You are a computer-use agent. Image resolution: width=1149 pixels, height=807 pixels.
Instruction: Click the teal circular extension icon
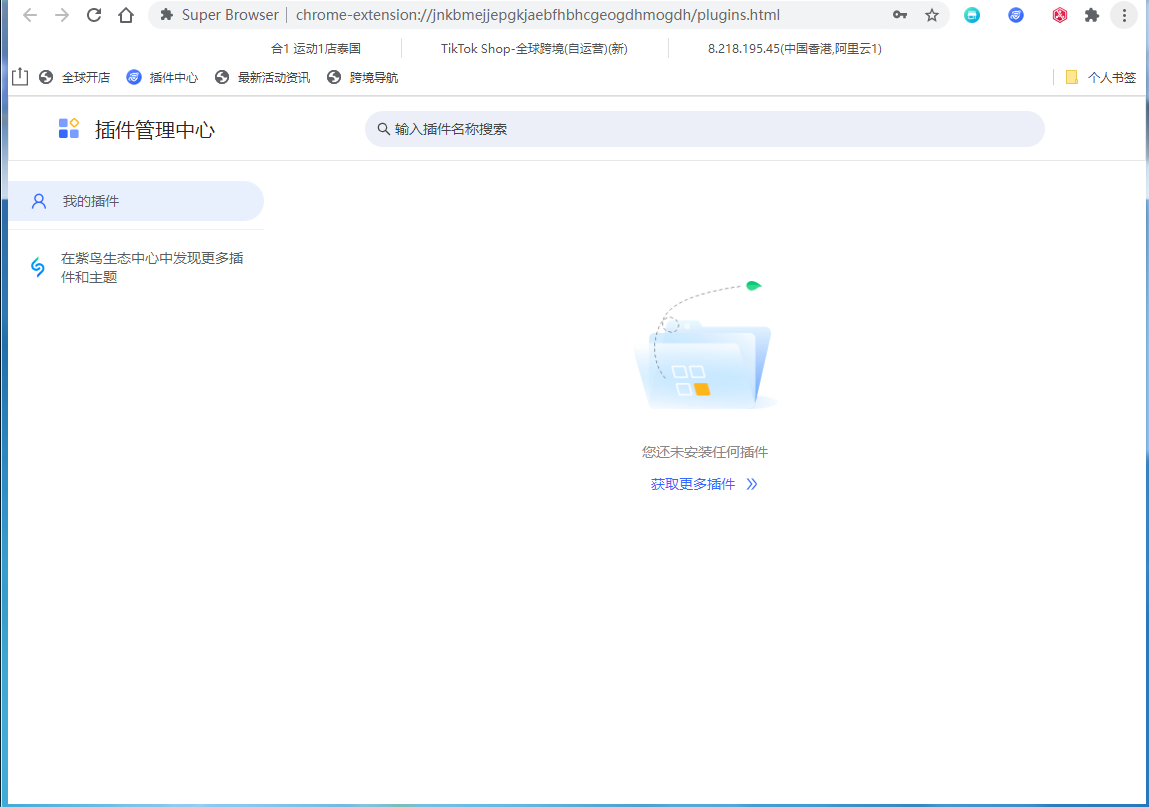(x=972, y=15)
